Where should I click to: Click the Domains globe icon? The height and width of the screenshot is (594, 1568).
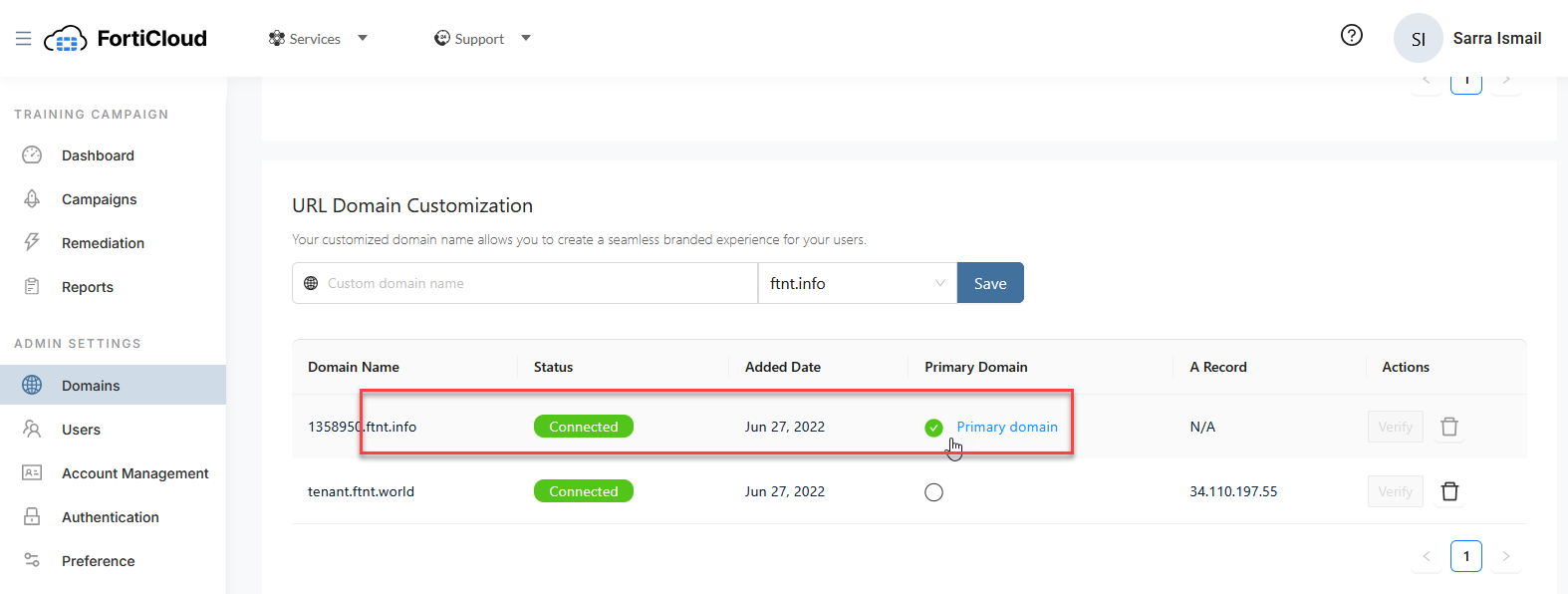click(32, 385)
